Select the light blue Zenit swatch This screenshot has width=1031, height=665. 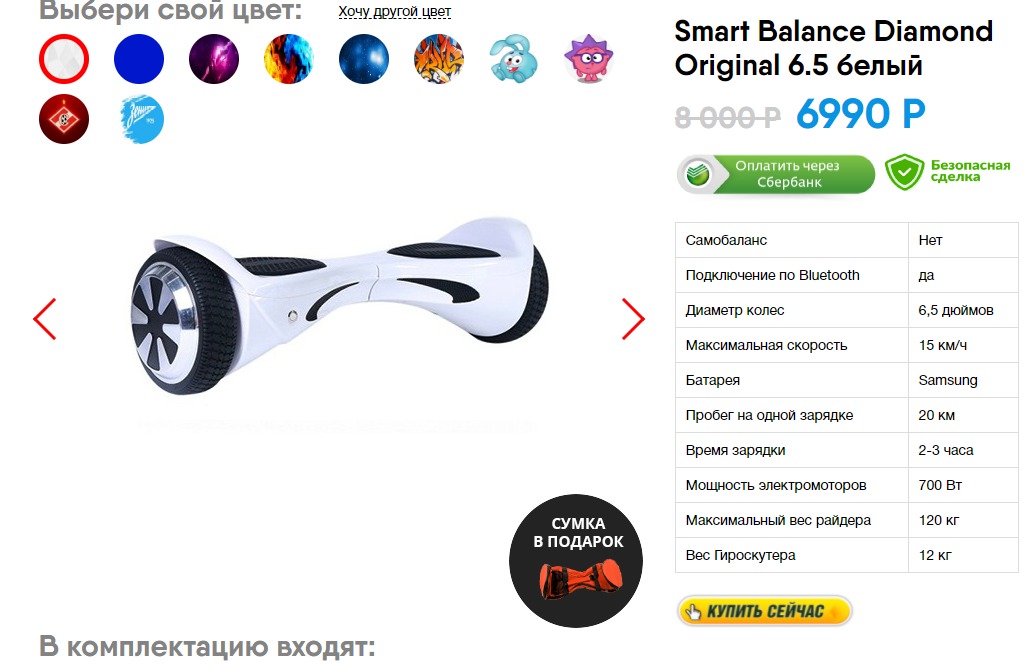(x=141, y=119)
